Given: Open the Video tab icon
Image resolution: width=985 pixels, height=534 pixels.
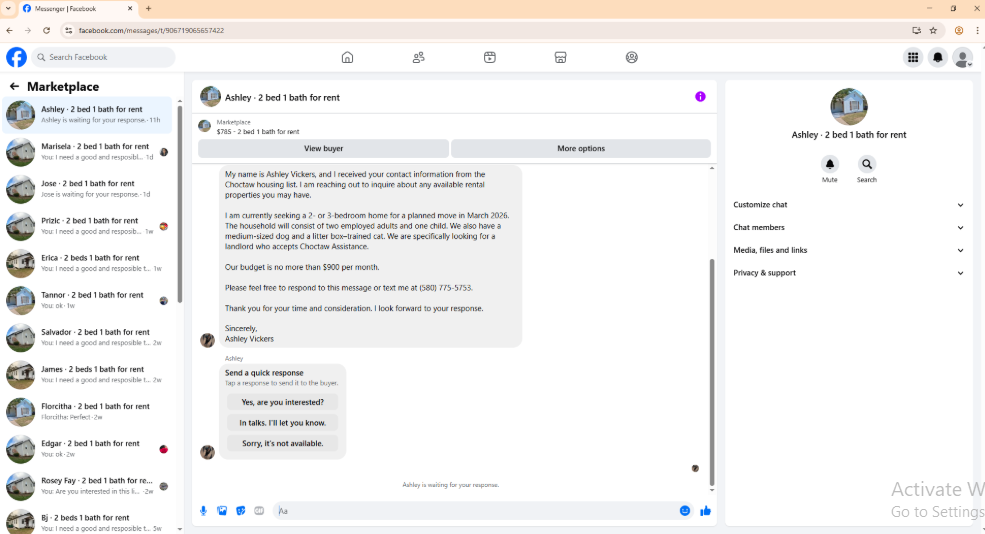Looking at the screenshot, I should click(490, 57).
